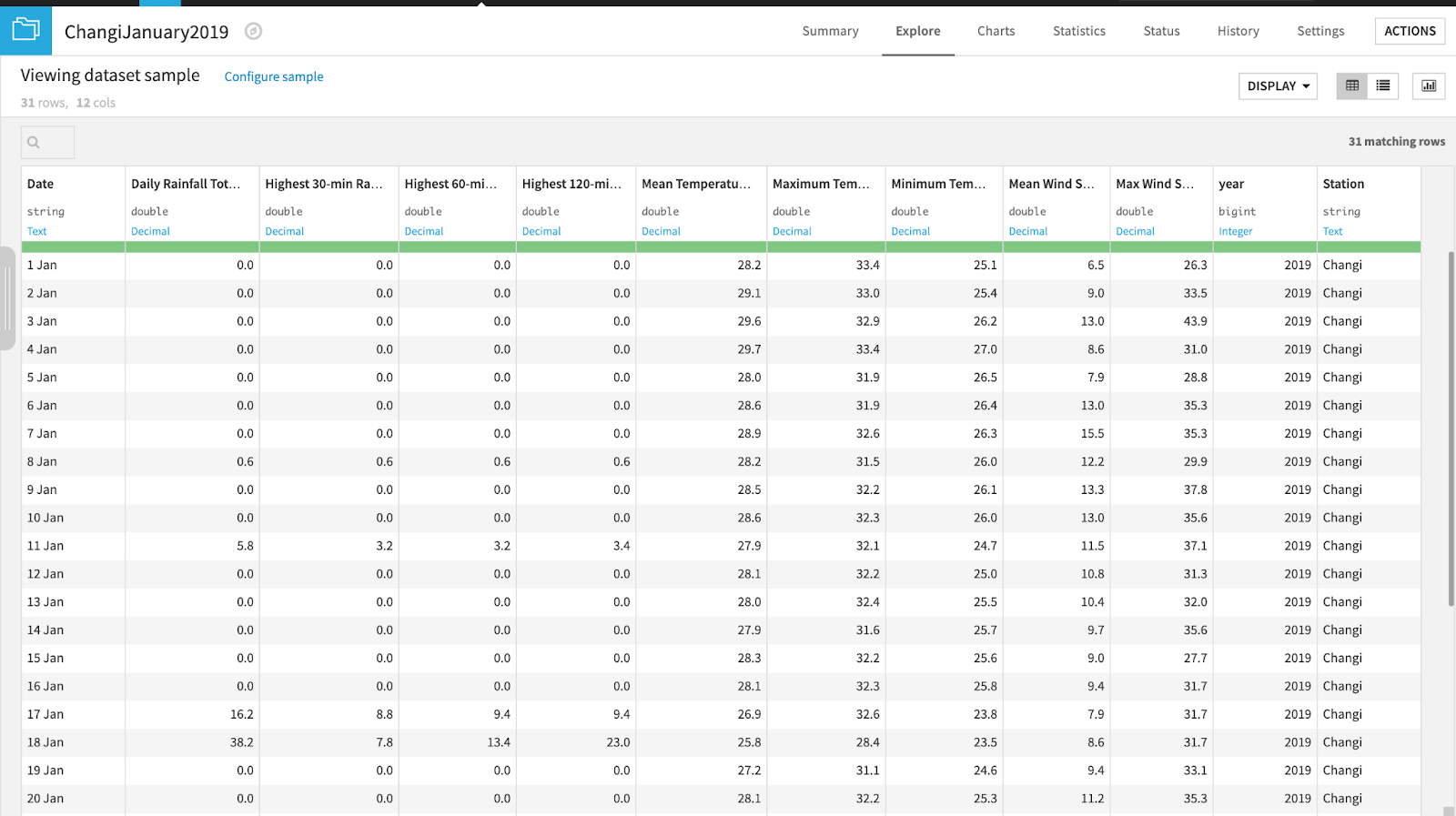Screen dimensions: 1456x816
Task: Click the left side panel collapse handle
Action: [x=7, y=297]
